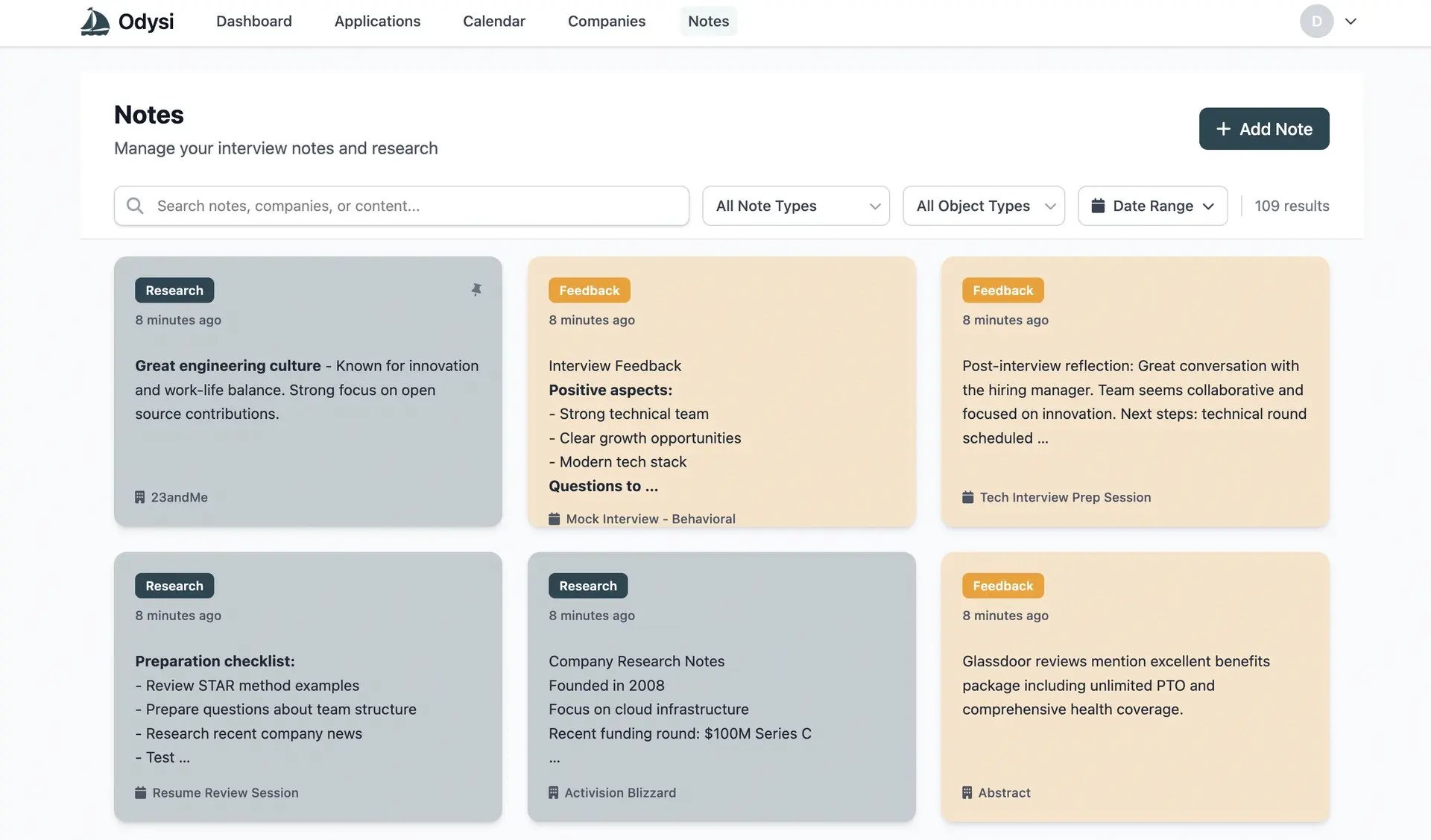Open the Abstract company link
The width and height of the screenshot is (1431, 840).
(x=1004, y=792)
